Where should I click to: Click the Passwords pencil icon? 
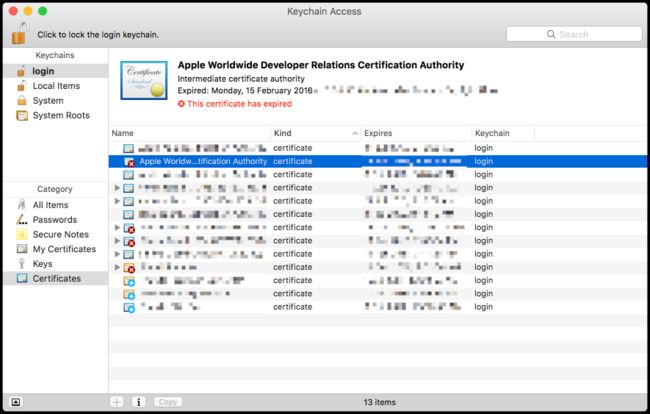click(22, 220)
